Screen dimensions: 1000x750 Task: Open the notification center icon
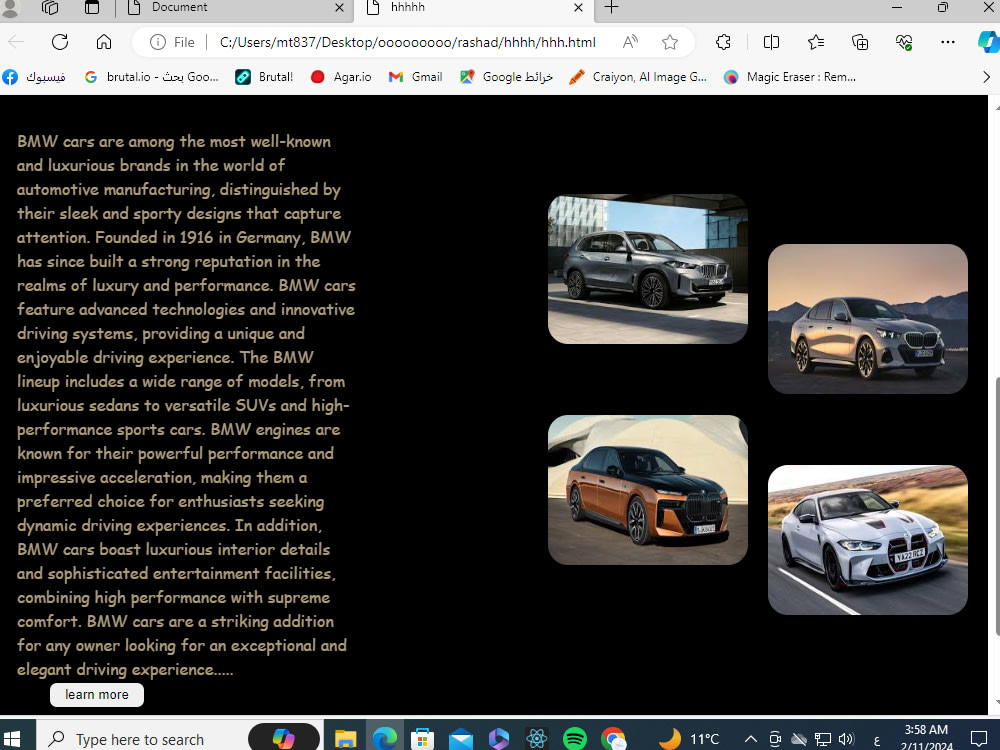tap(978, 739)
